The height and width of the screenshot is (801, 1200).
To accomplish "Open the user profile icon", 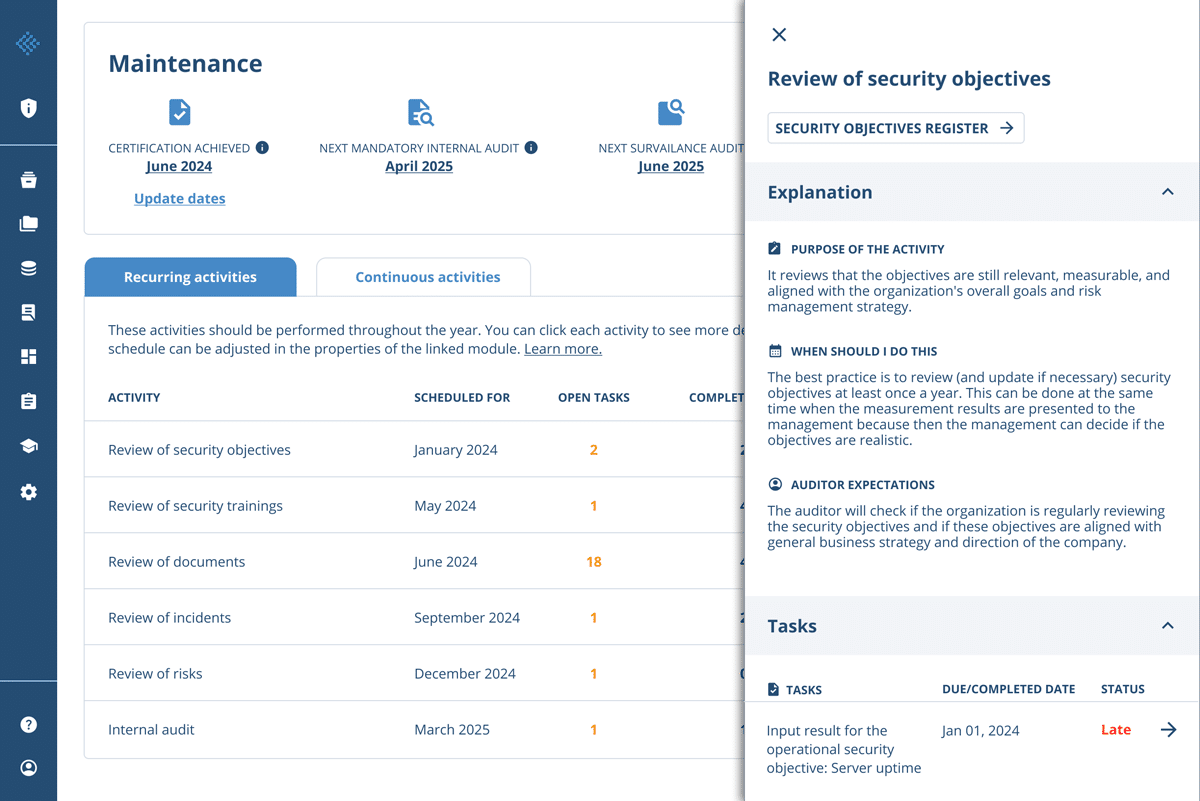I will (x=28, y=768).
